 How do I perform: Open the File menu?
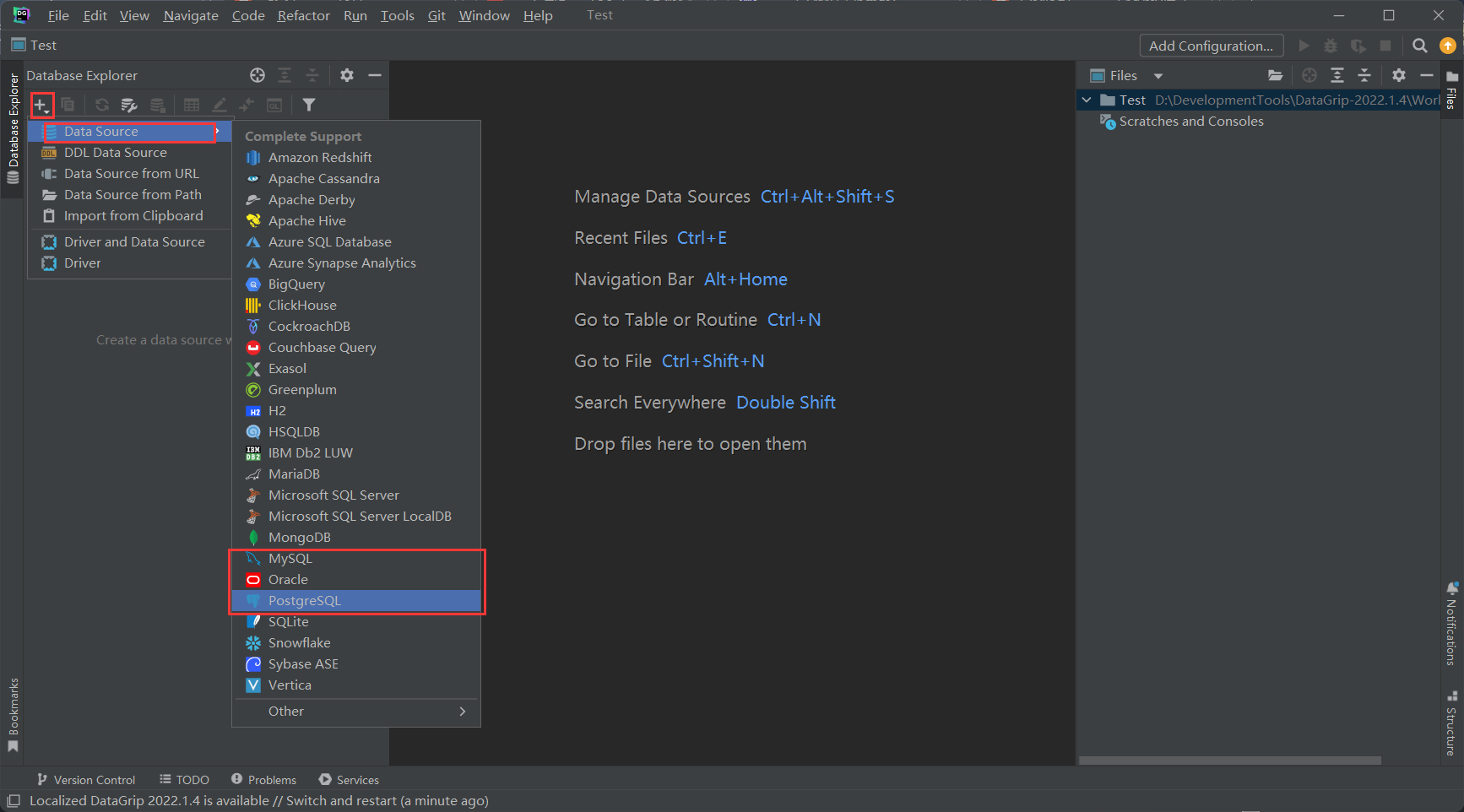click(58, 16)
